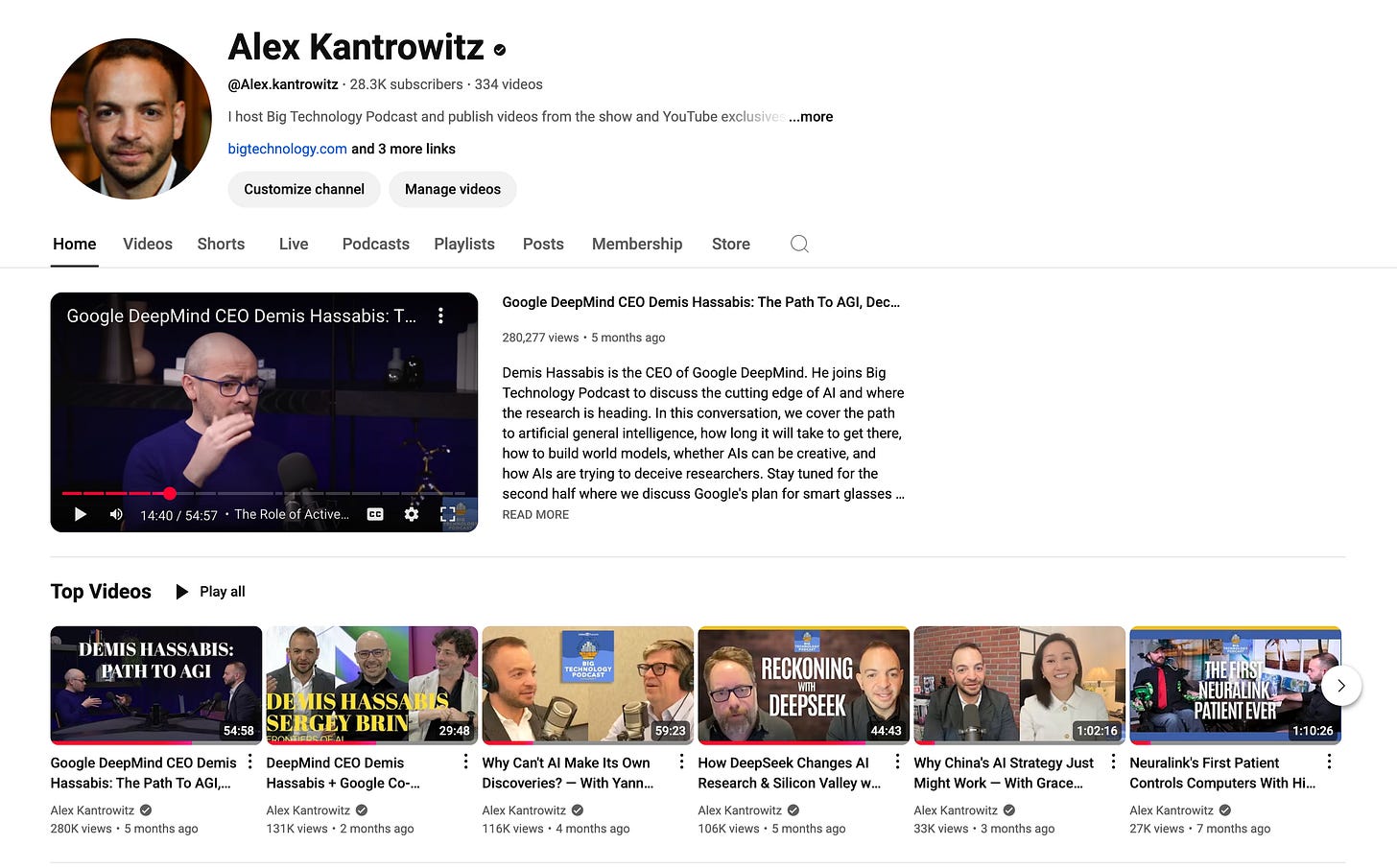The width and height of the screenshot is (1397, 868).
Task: Open featured video title link in description
Action: point(701,302)
